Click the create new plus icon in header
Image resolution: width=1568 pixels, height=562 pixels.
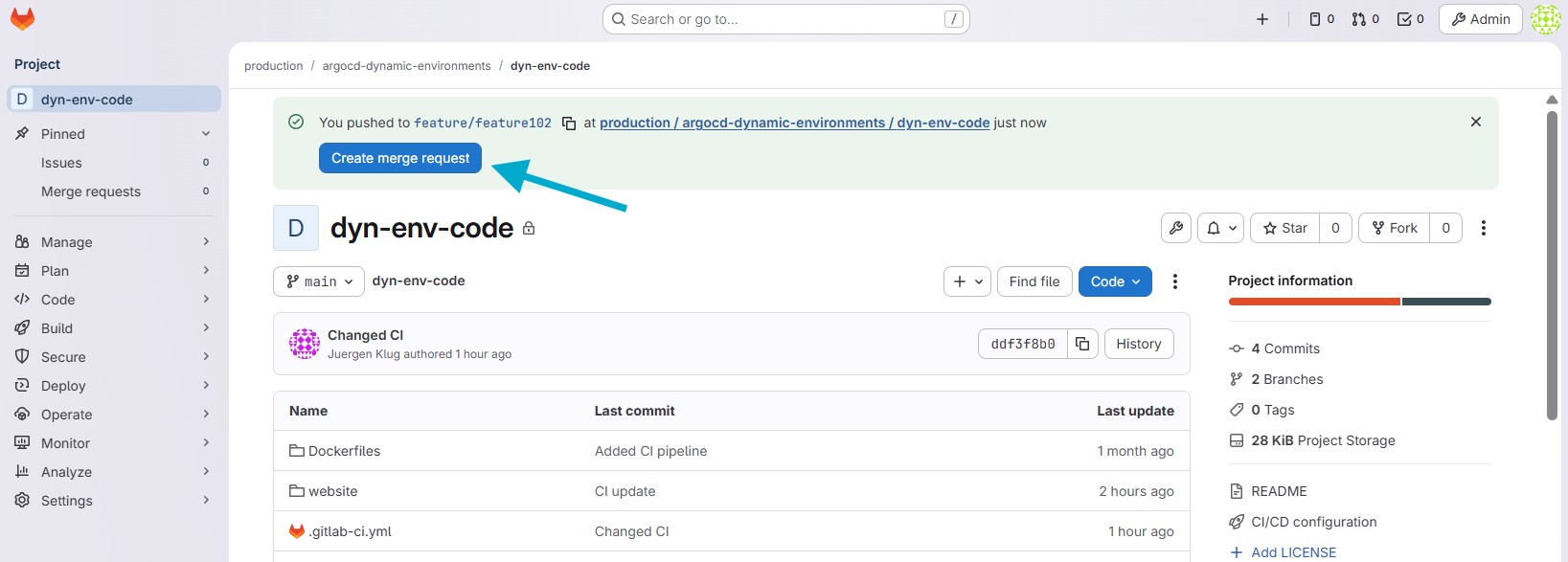(1262, 19)
